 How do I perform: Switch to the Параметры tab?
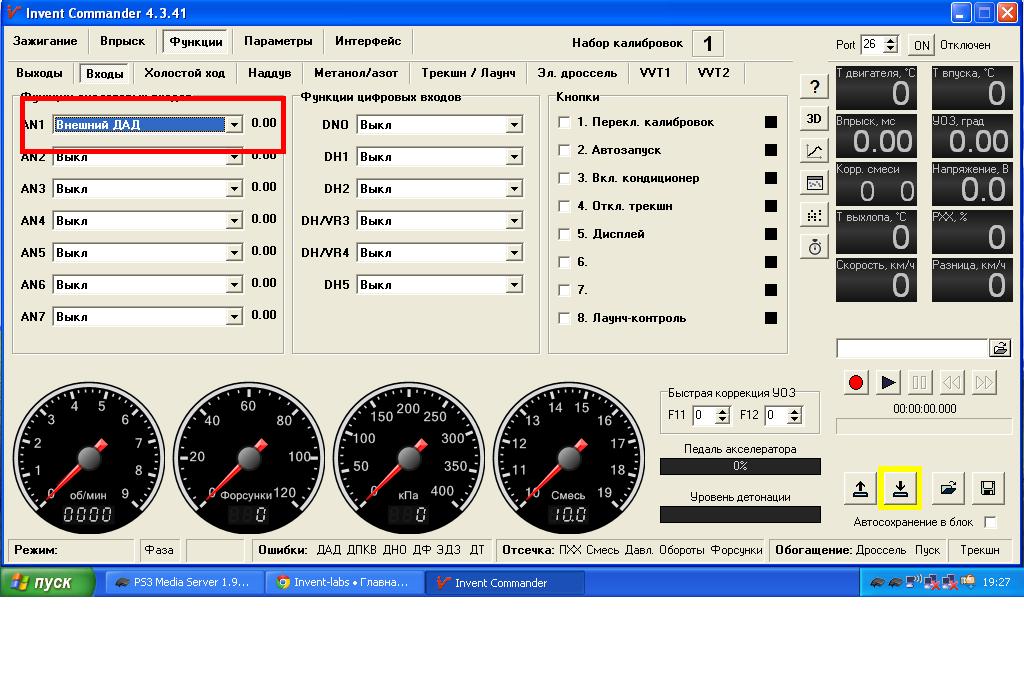tap(278, 41)
